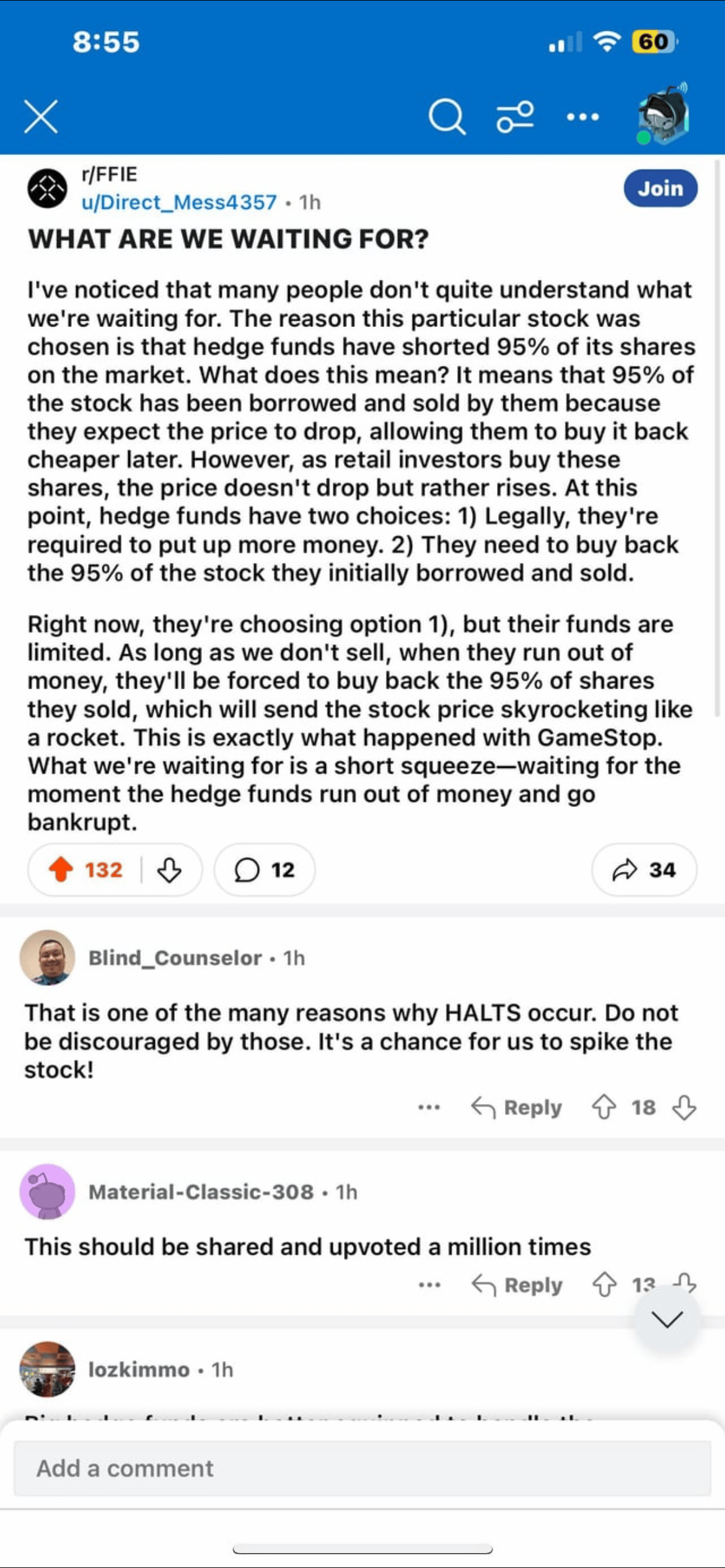Open the 12 comments button
Screen dimensions: 725x1568
265,869
